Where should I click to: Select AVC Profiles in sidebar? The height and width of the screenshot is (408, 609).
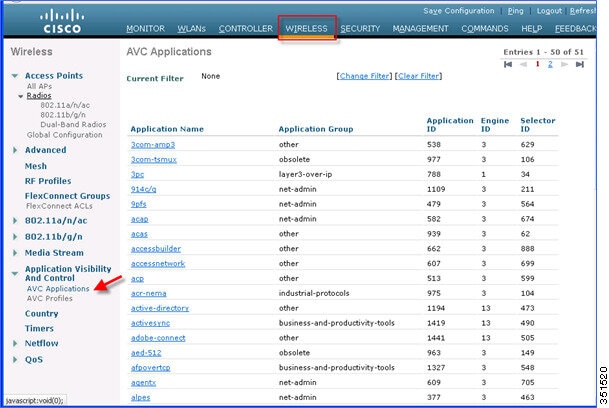tap(50, 298)
